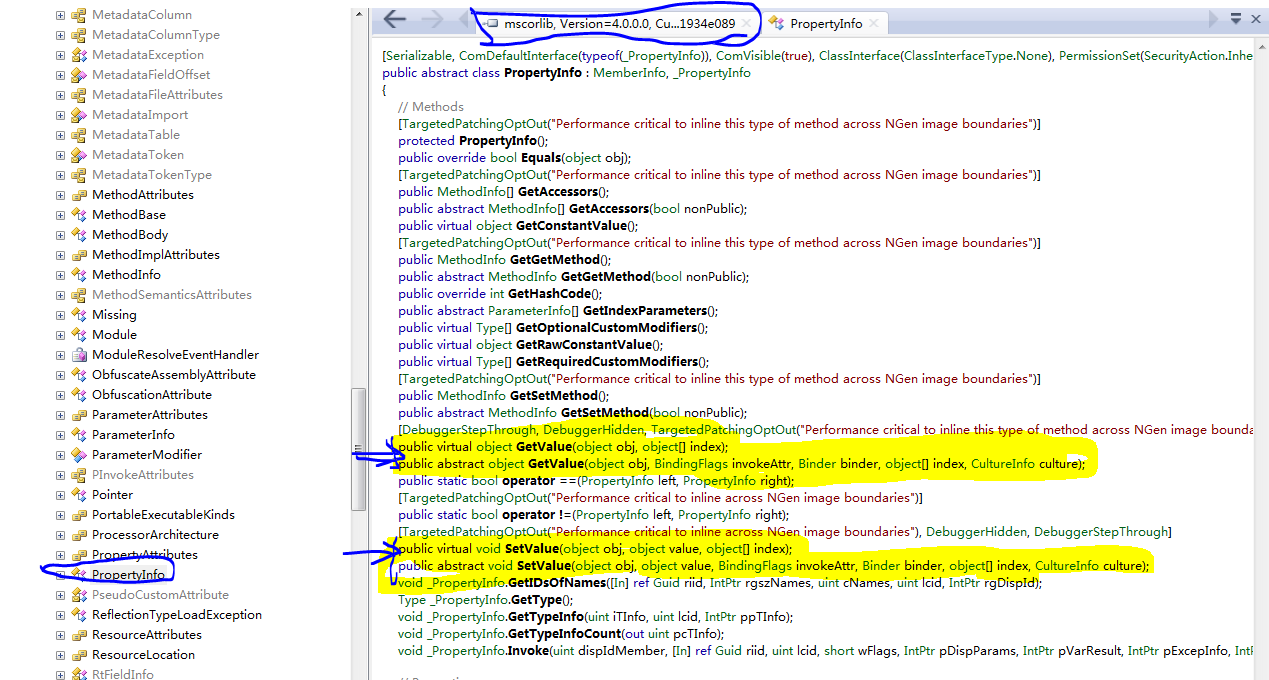Click the PropertyInfo class icon in tree
Image resolution: width=1269 pixels, height=680 pixels.
pos(79,575)
